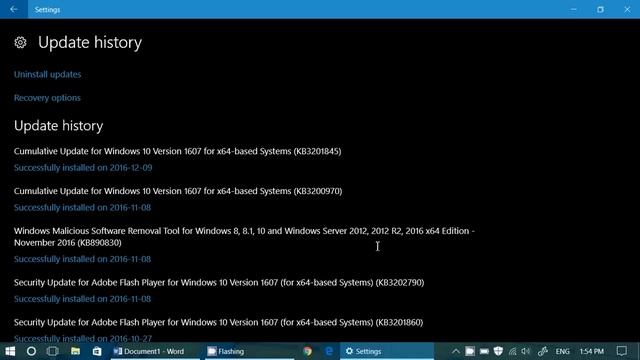
Task: Open Microsoft Edge from taskbar
Action: (x=329, y=351)
